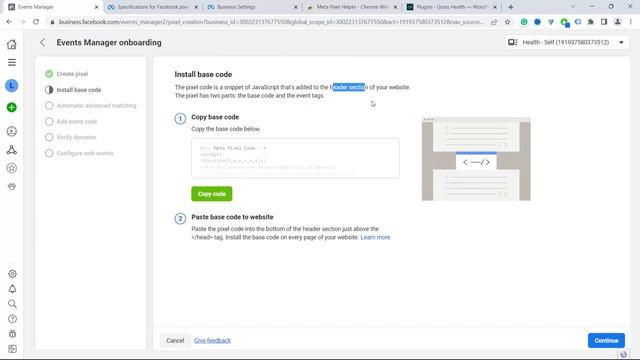Image resolution: width=640 pixels, height=360 pixels.
Task: Open the custom conversions star icon
Action: pos(12,168)
